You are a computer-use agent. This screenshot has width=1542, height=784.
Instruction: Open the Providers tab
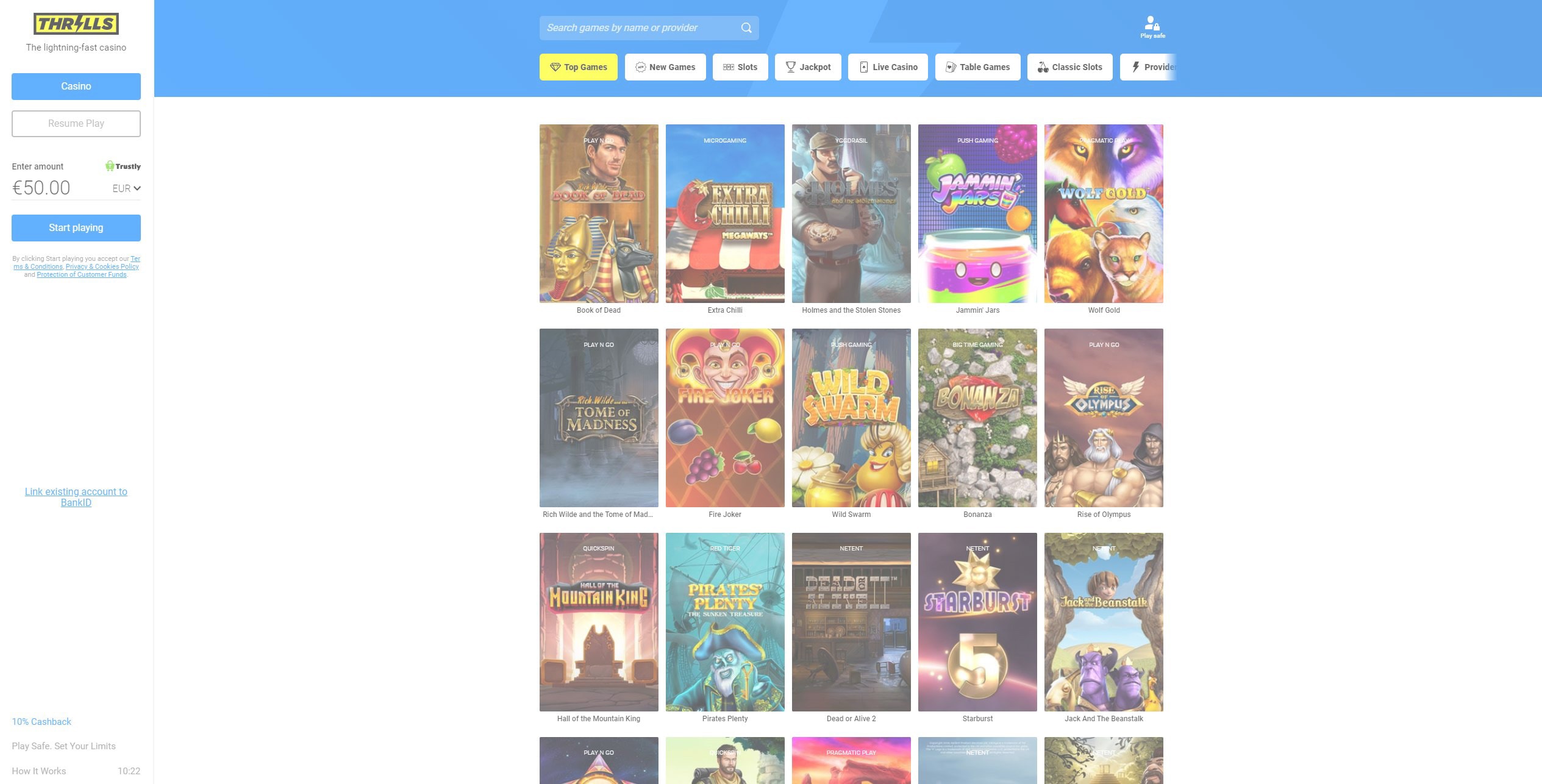point(1148,67)
